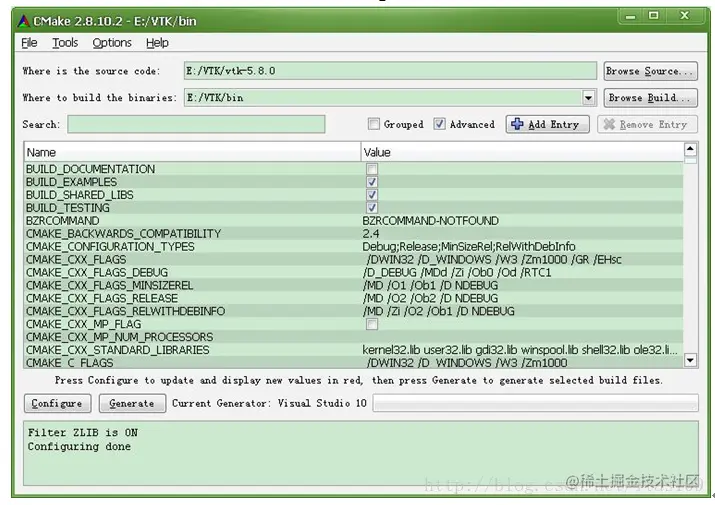Uncheck the Advanced checkbox

point(439,124)
